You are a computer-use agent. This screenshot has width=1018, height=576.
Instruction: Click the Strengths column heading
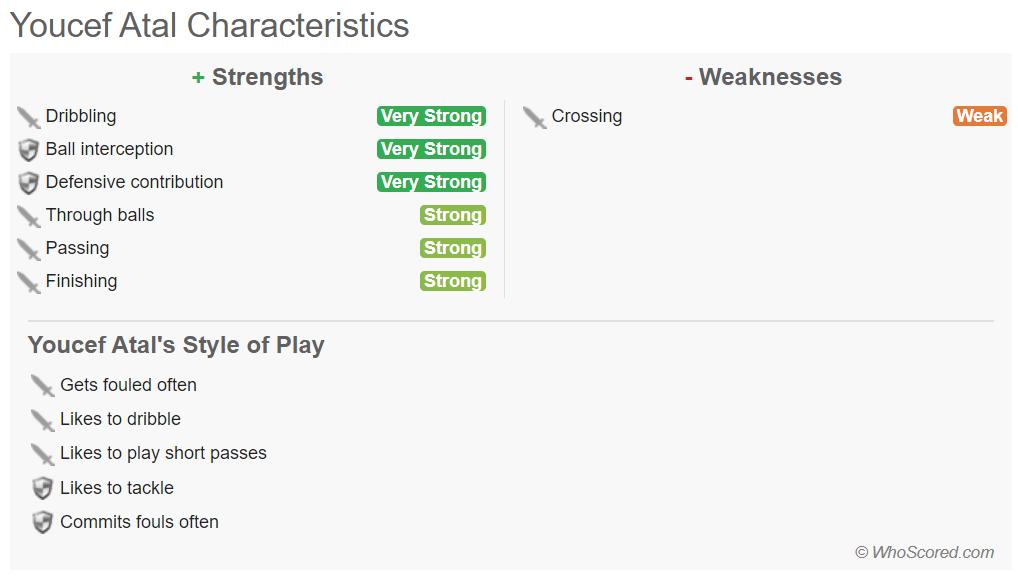[258, 77]
